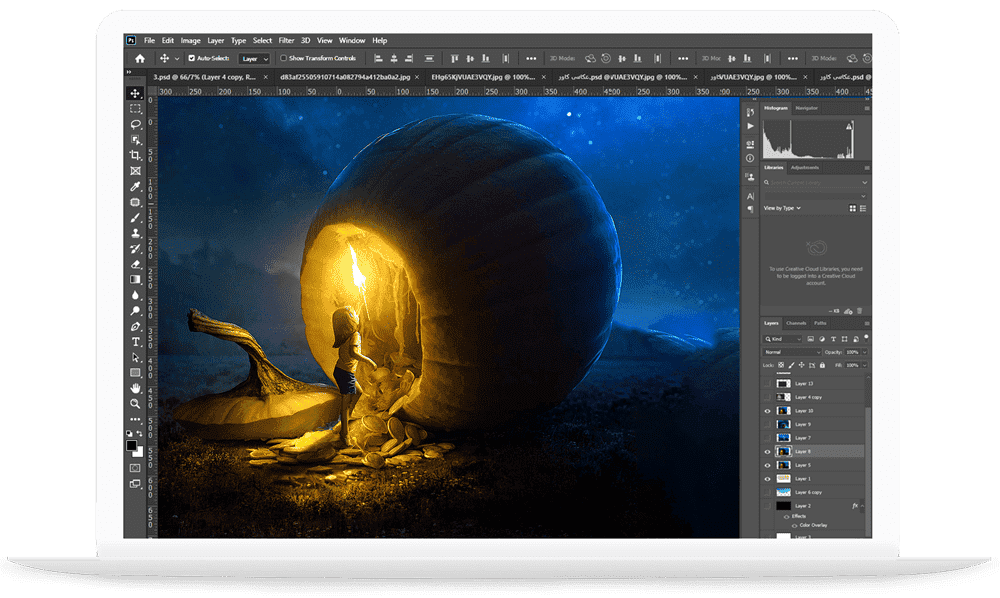Select the Dodge tool
The image size is (1000, 598).
coord(135,310)
